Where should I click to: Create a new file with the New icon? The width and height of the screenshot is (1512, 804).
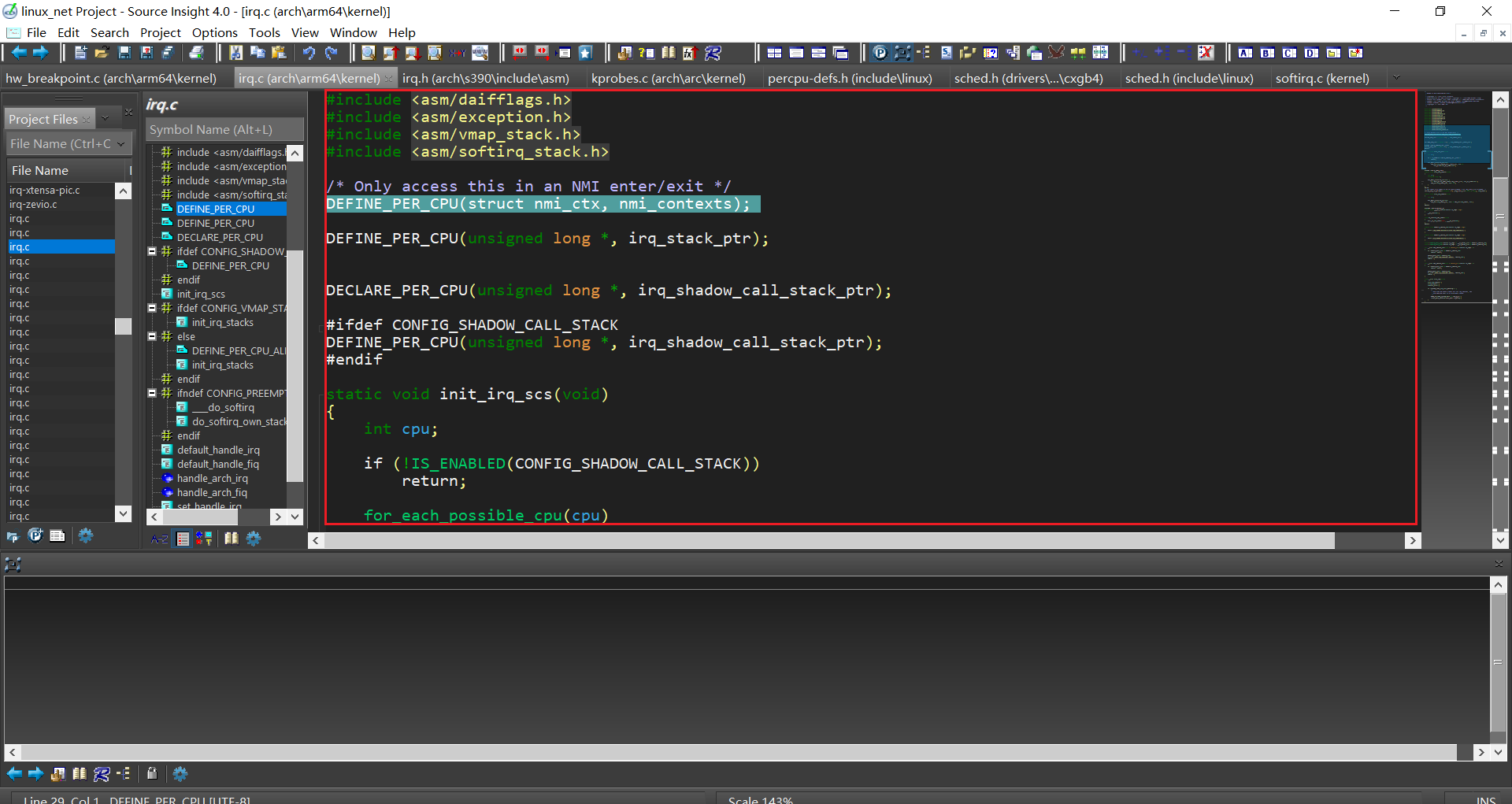point(80,53)
